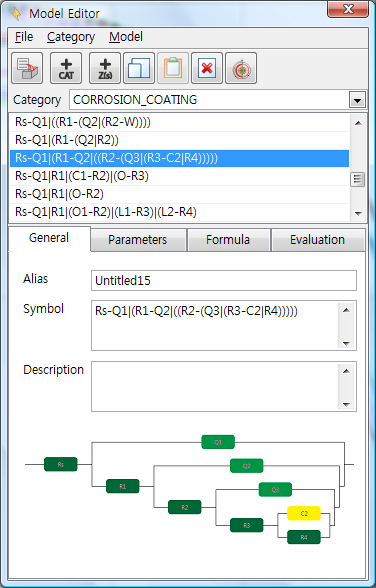
Task: Click the model list scrollbar thumb
Action: coord(358,179)
